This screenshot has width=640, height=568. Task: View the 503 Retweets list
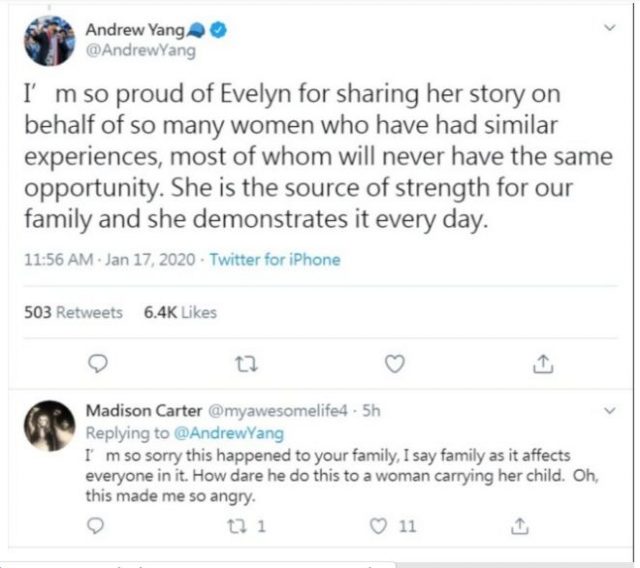pos(73,312)
